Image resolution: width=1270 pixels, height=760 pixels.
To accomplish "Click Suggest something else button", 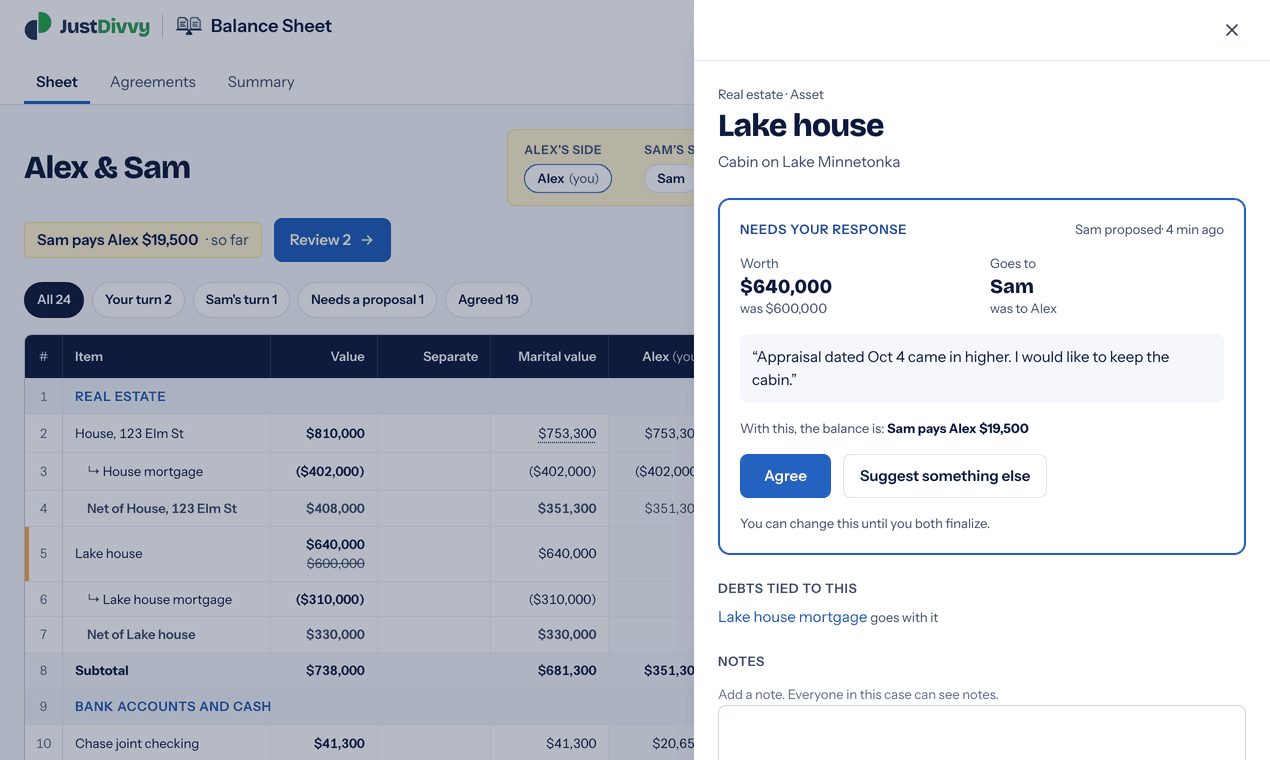I will coord(945,476).
